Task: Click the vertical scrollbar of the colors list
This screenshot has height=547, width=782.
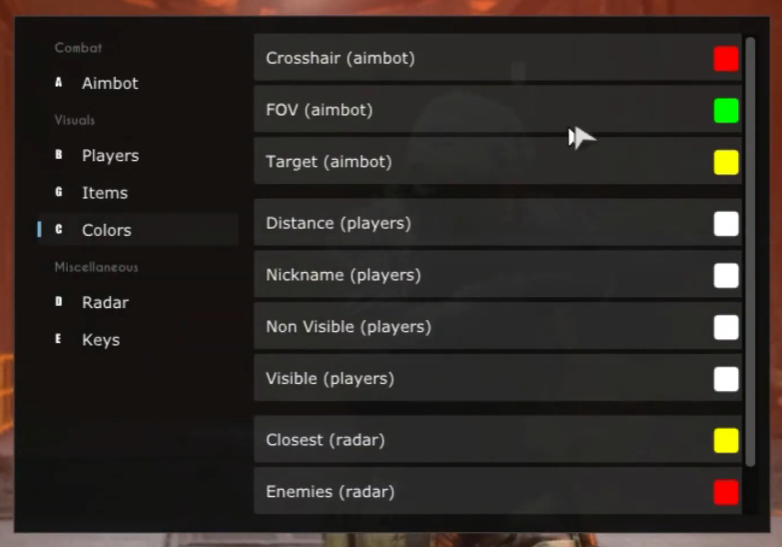Action: 750,252
